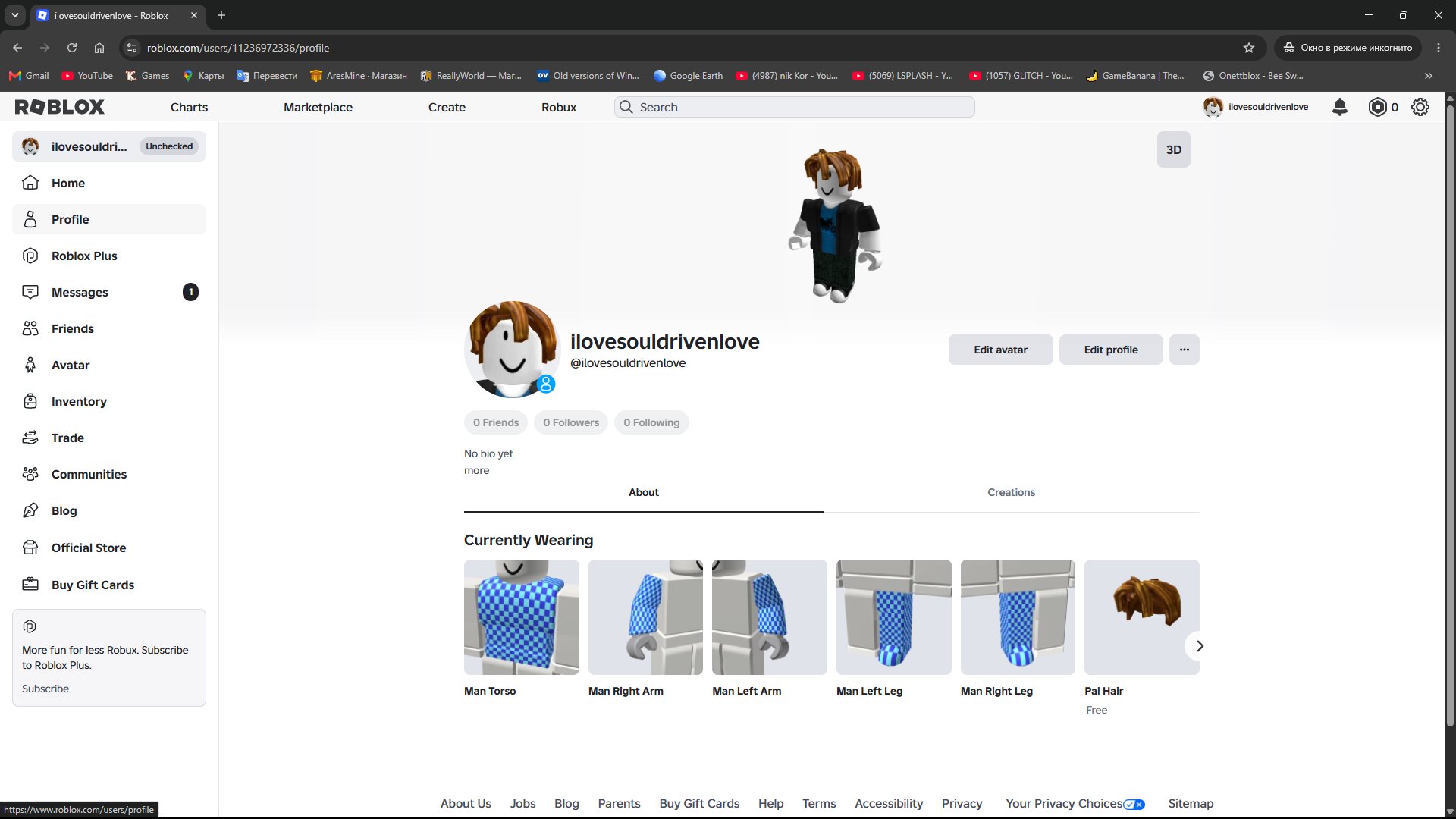The width and height of the screenshot is (1456, 819).
Task: Click the Terms footer link
Action: tap(819, 804)
